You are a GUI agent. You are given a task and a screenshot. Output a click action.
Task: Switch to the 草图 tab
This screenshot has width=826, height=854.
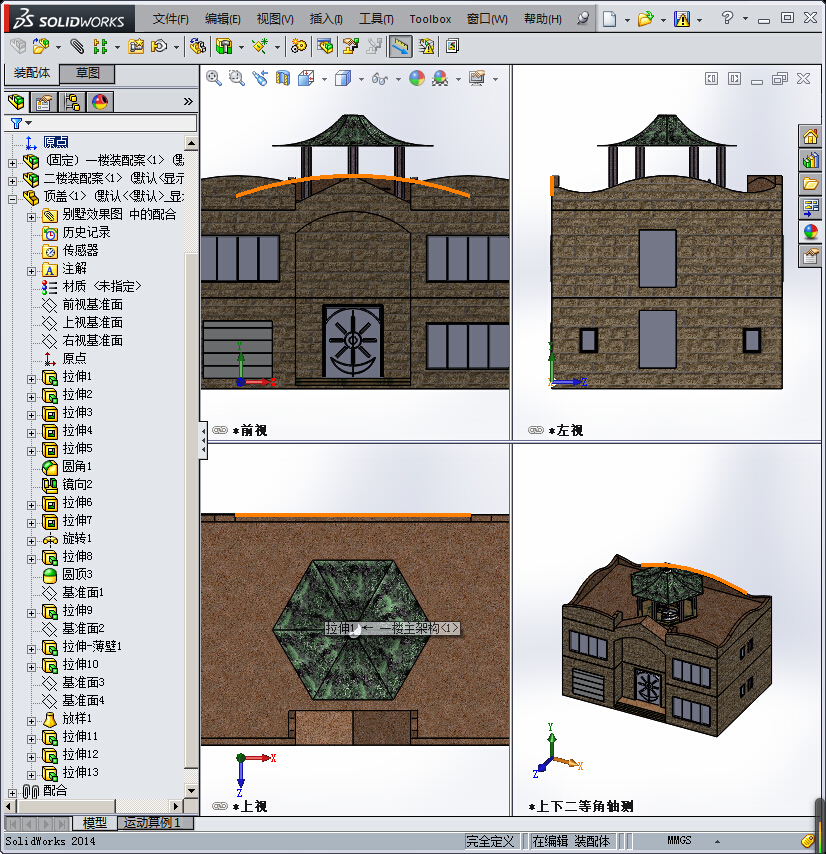pos(87,73)
